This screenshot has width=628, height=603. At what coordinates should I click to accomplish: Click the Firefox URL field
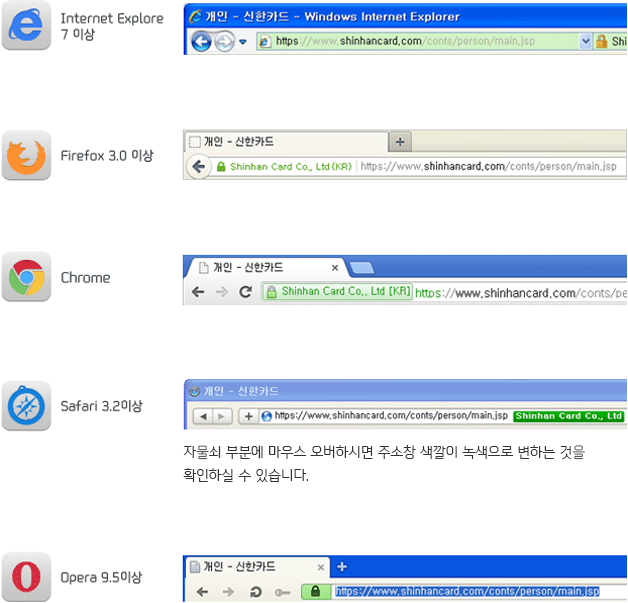[488, 167]
